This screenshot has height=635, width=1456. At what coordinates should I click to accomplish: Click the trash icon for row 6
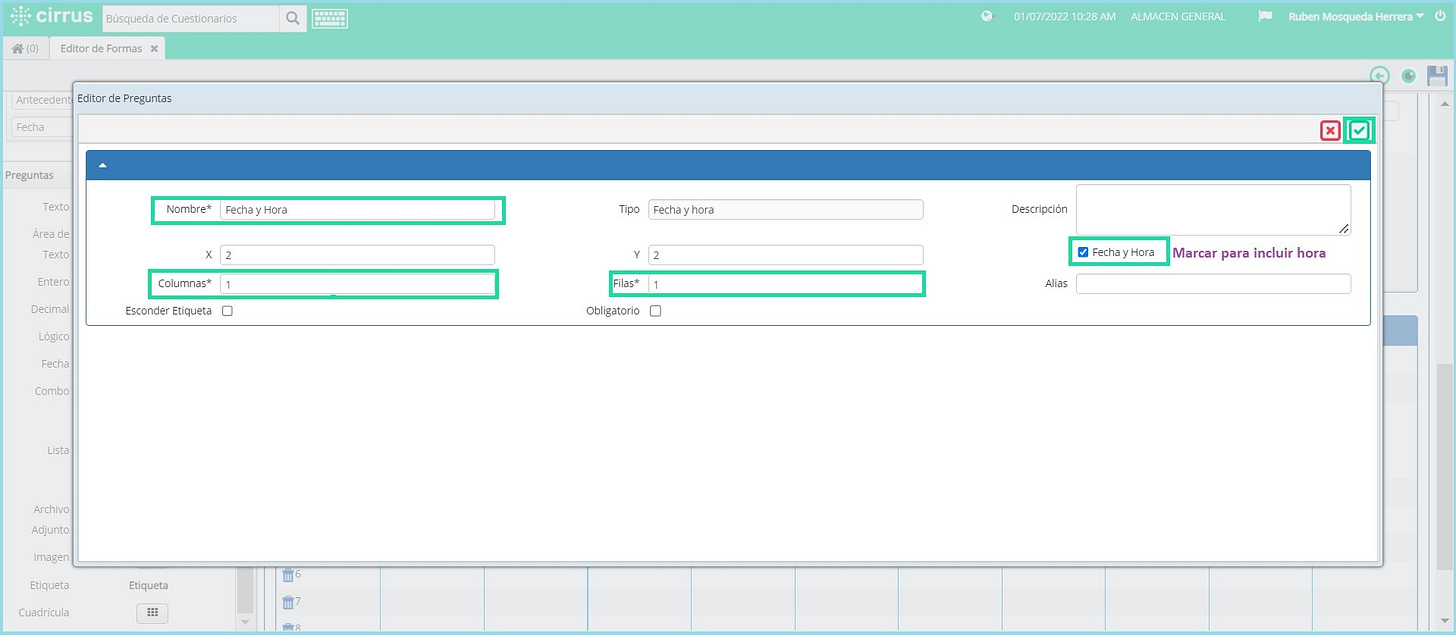pos(288,574)
